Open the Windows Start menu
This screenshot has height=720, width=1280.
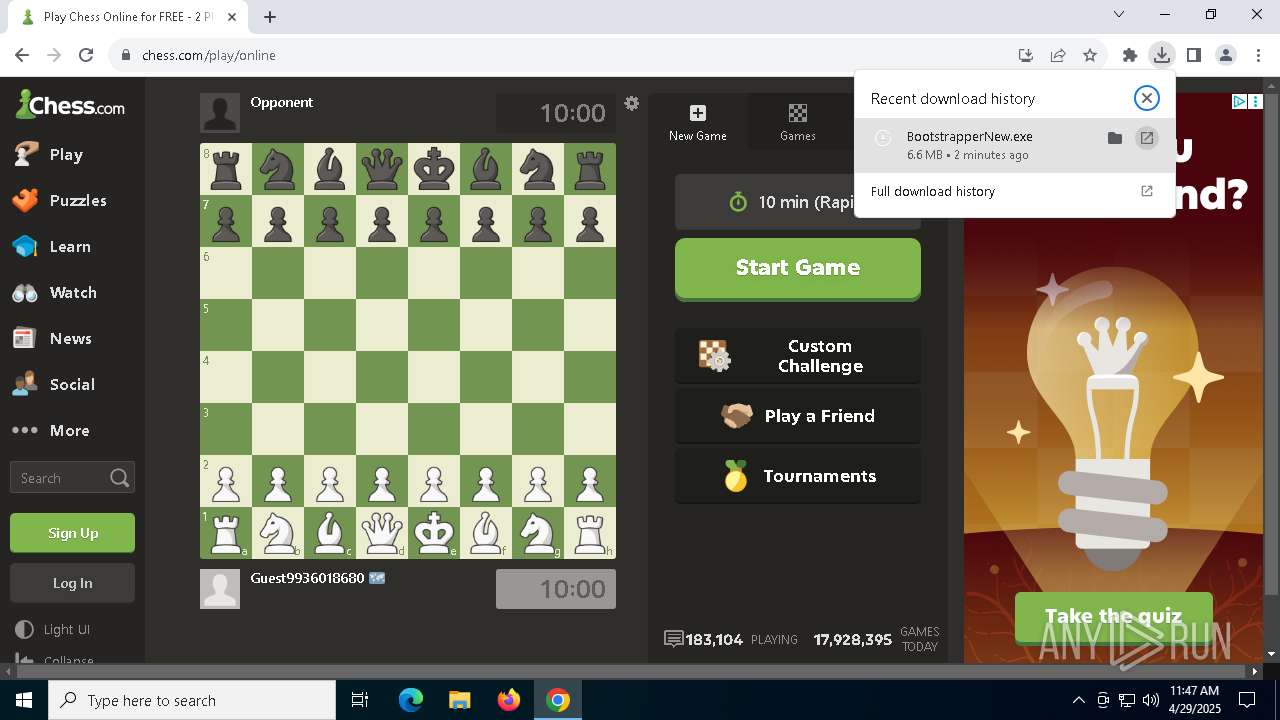point(24,700)
